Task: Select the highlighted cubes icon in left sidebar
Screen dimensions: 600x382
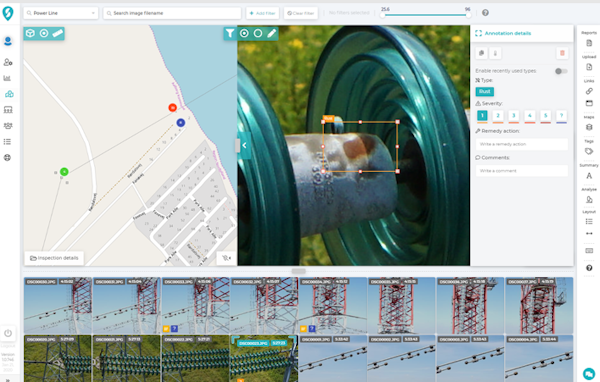Action: (9, 94)
